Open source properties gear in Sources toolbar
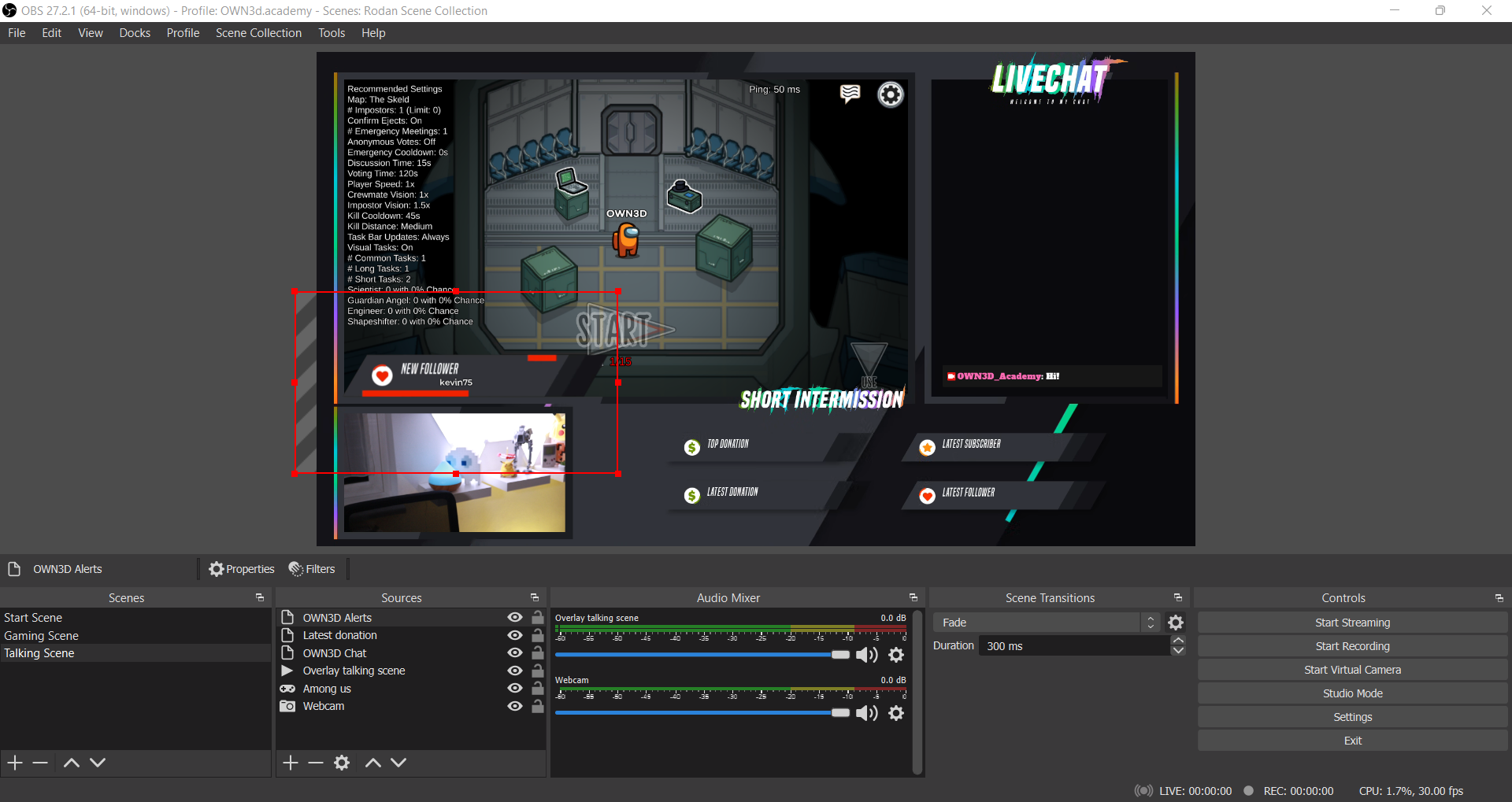 pos(342,763)
